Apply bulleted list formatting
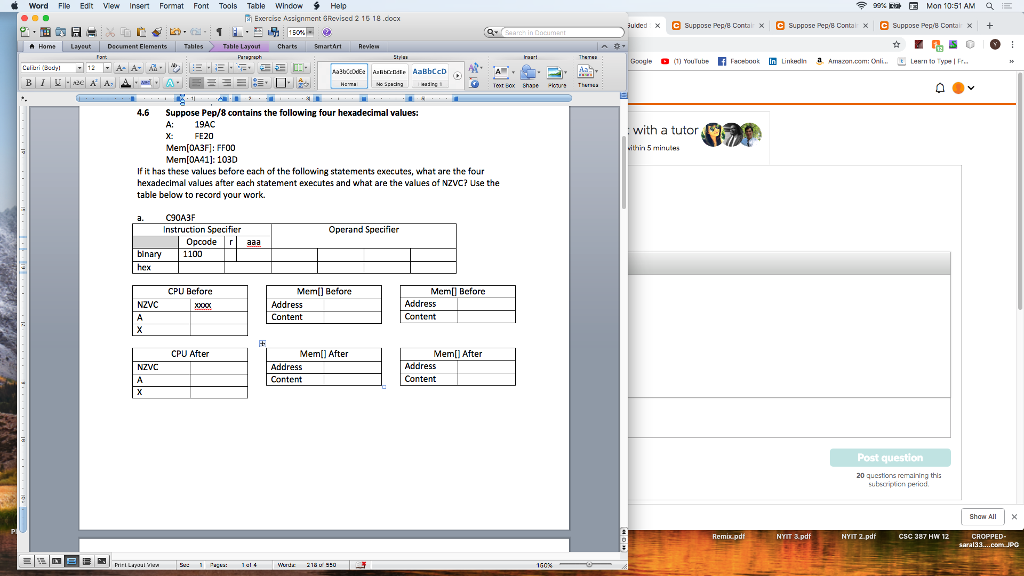 198,68
